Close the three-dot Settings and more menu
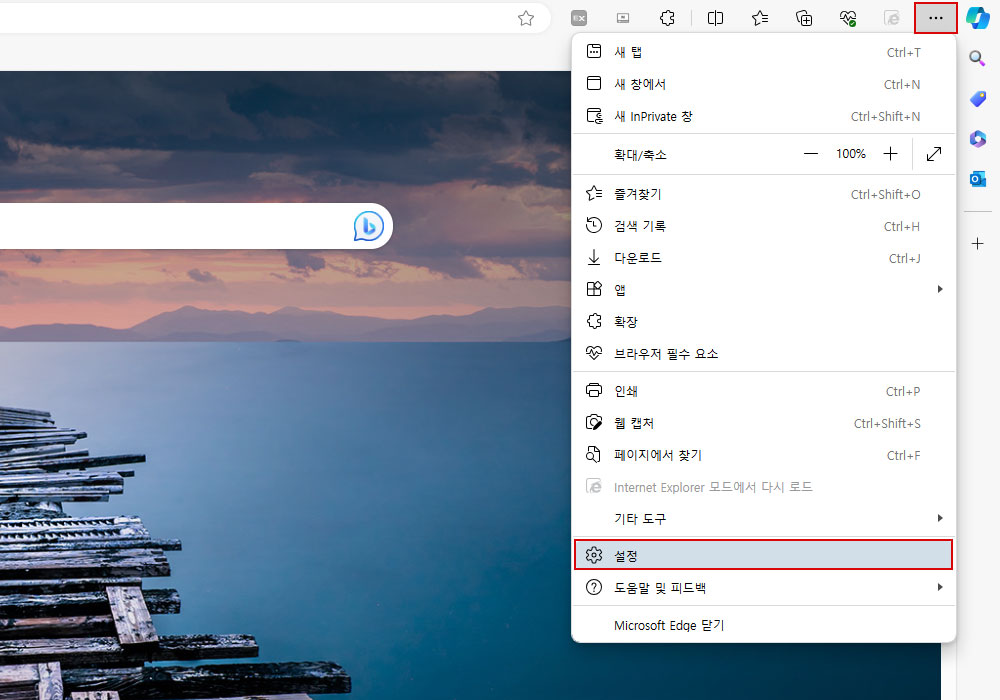This screenshot has height=700, width=1000. coord(936,18)
